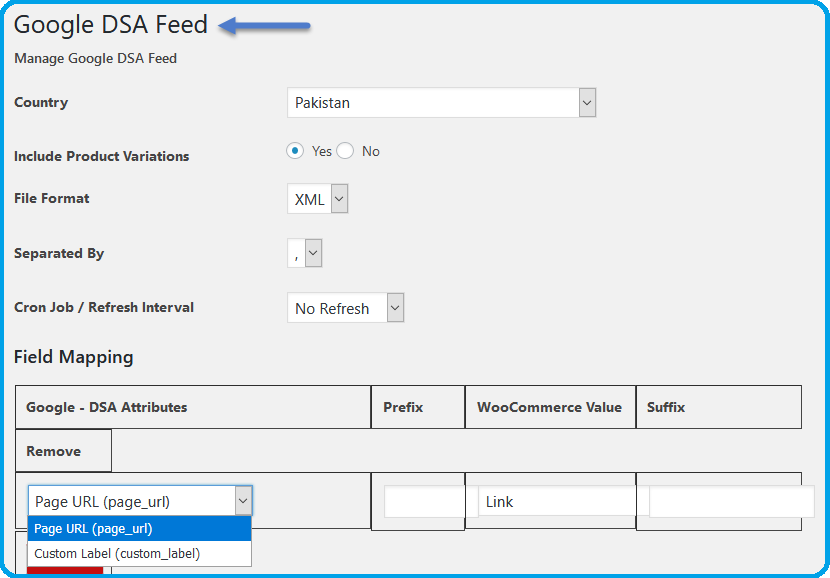The width and height of the screenshot is (830, 578).
Task: Open the Country dropdown showing Pakistan
Action: click(x=441, y=103)
